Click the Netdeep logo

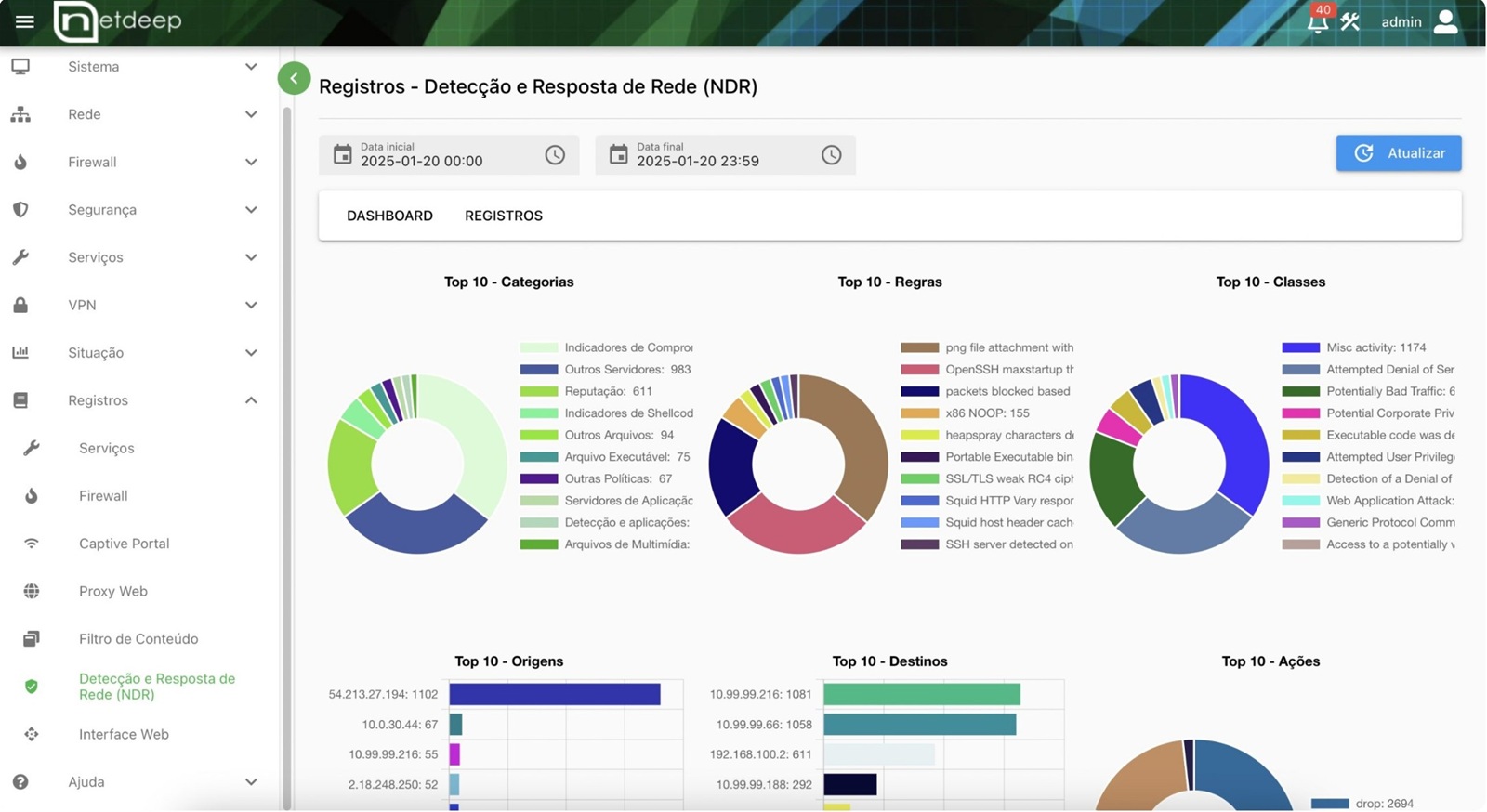tap(118, 21)
